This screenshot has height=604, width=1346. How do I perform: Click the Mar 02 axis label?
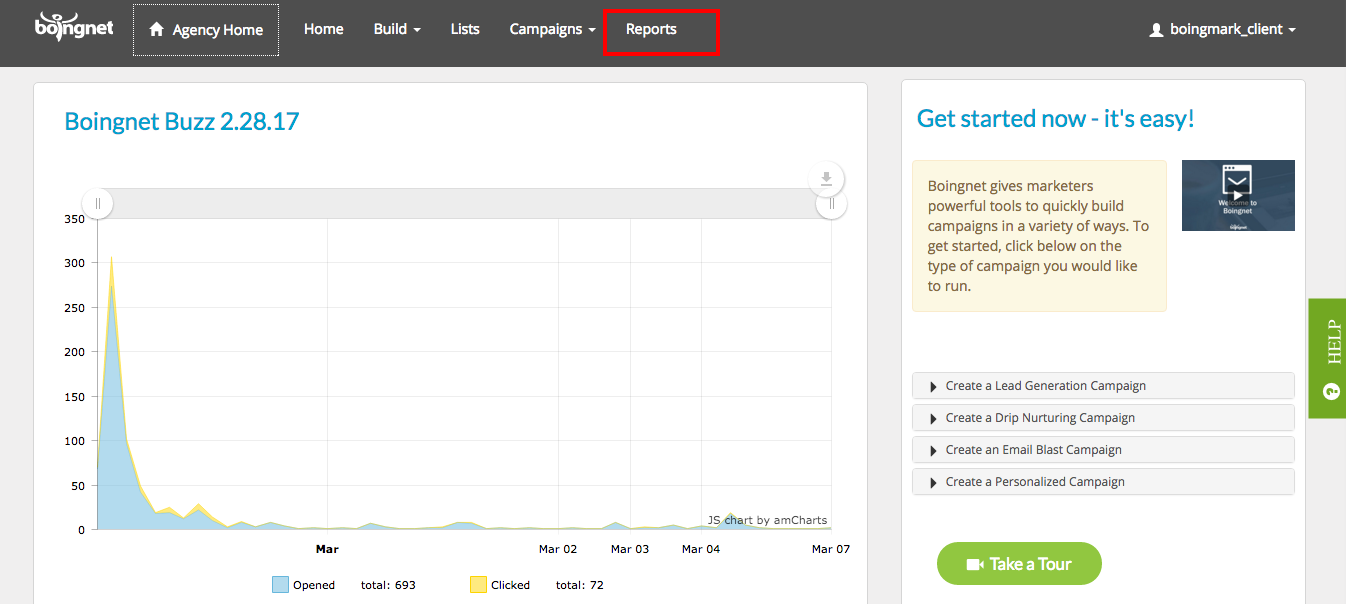click(x=558, y=549)
